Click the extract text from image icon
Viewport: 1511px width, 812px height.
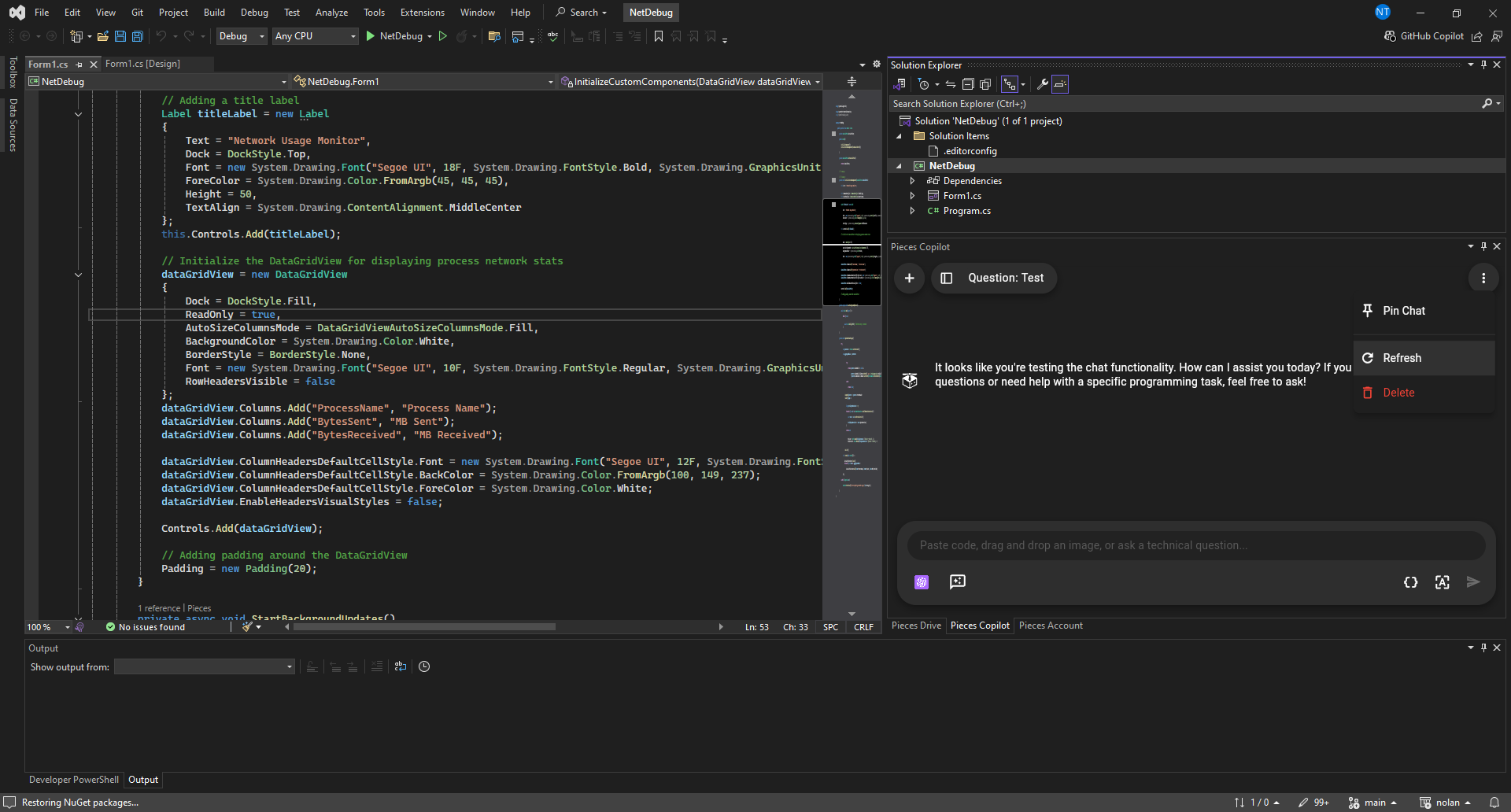(x=1442, y=582)
